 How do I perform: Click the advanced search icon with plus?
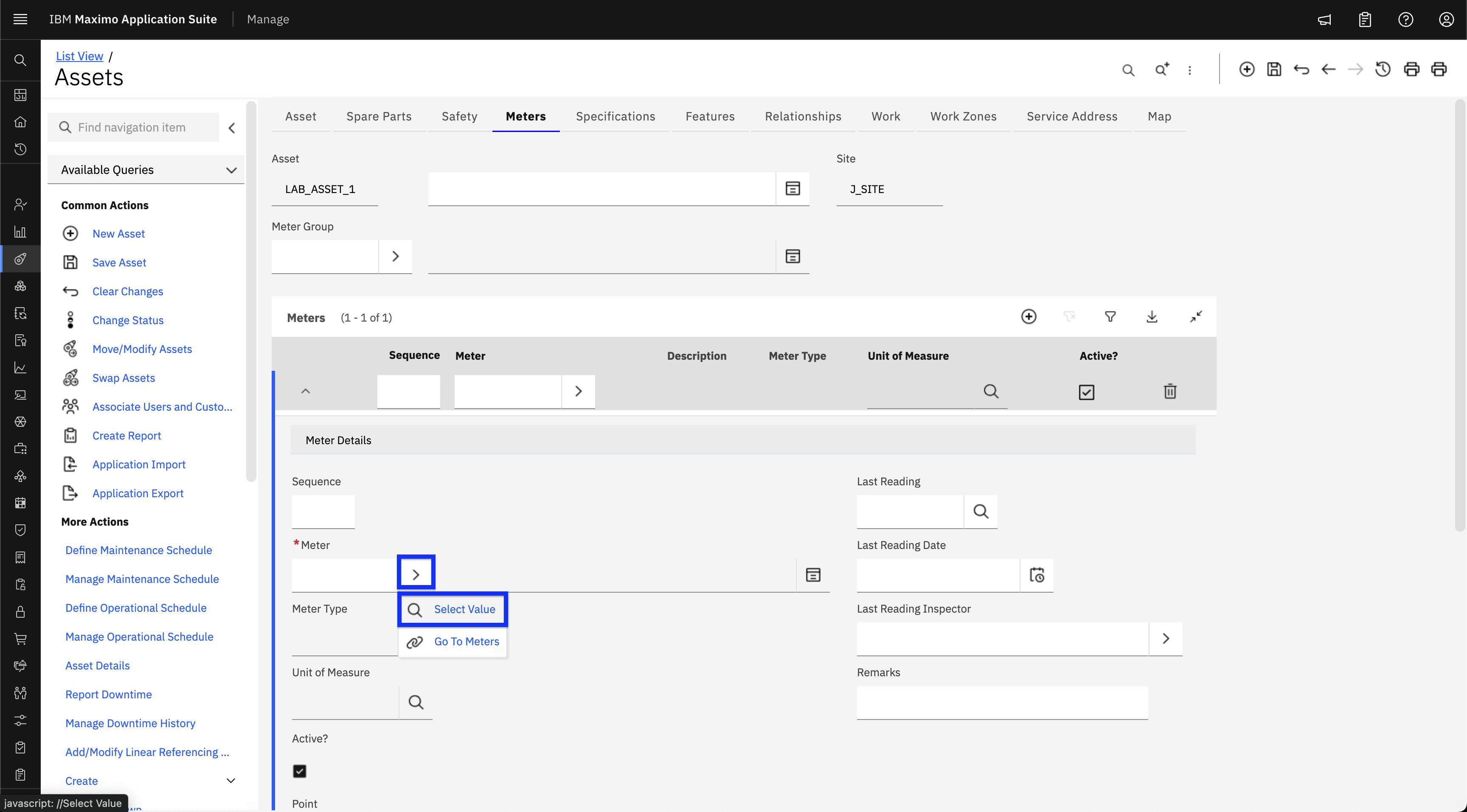click(x=1162, y=70)
